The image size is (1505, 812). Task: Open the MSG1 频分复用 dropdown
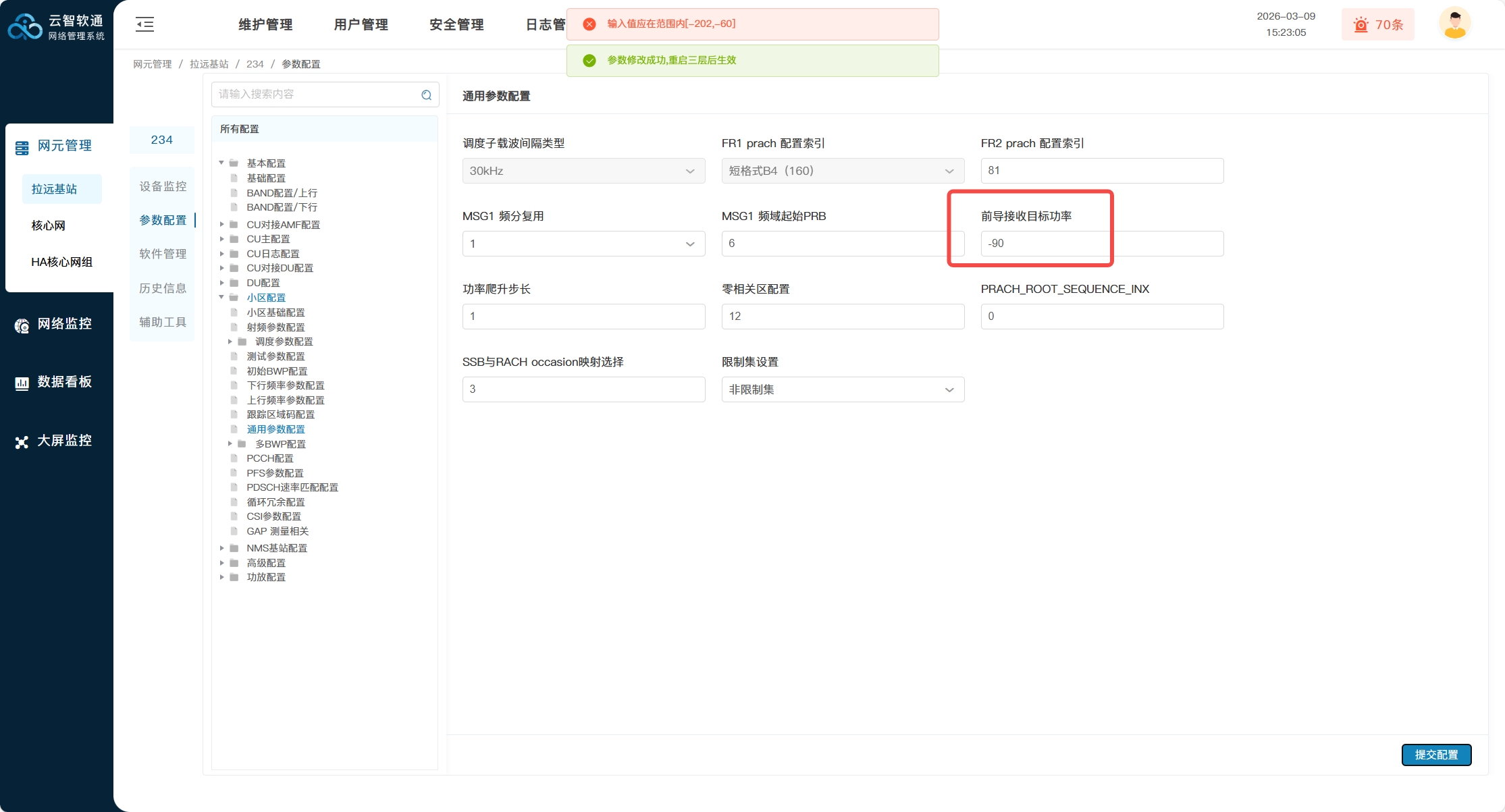[x=583, y=244]
